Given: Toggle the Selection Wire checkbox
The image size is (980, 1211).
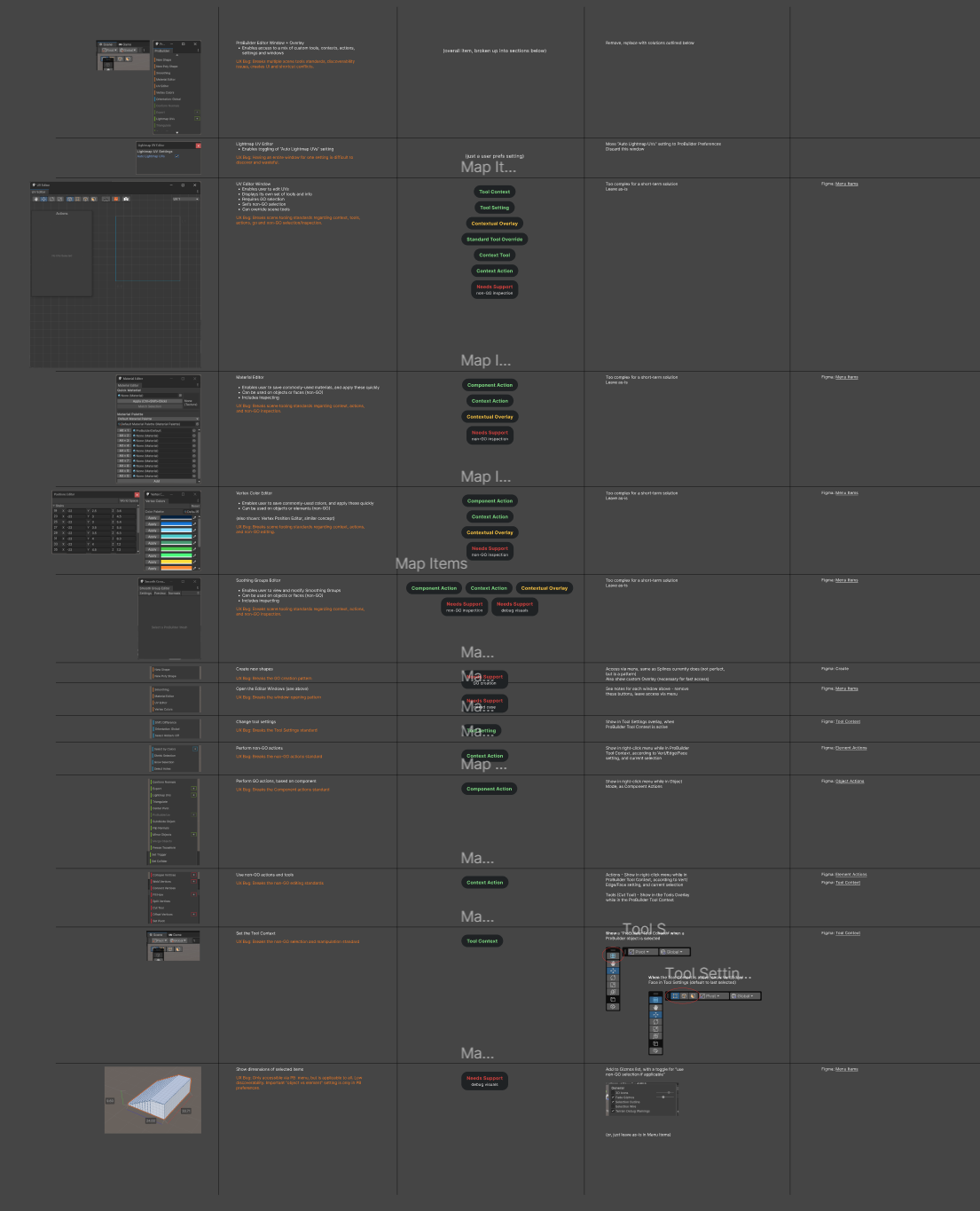Looking at the screenshot, I should point(613,1106).
